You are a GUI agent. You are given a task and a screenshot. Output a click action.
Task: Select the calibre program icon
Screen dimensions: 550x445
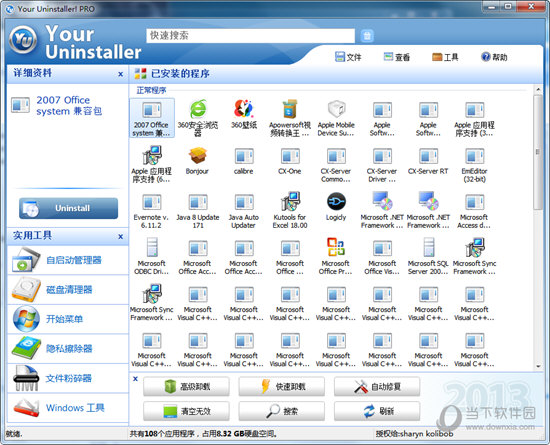coord(244,161)
